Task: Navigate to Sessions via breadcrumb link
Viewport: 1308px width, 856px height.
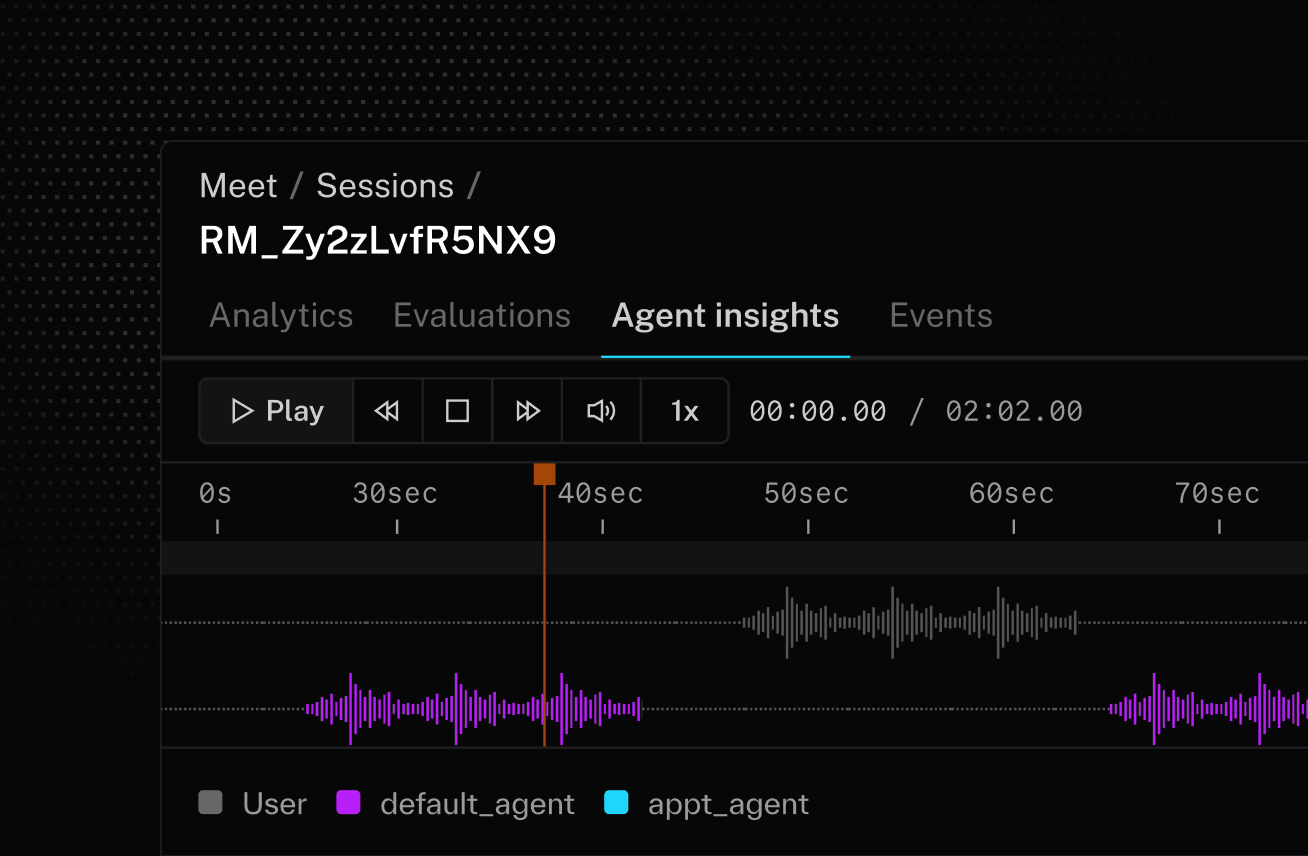Action: (385, 185)
